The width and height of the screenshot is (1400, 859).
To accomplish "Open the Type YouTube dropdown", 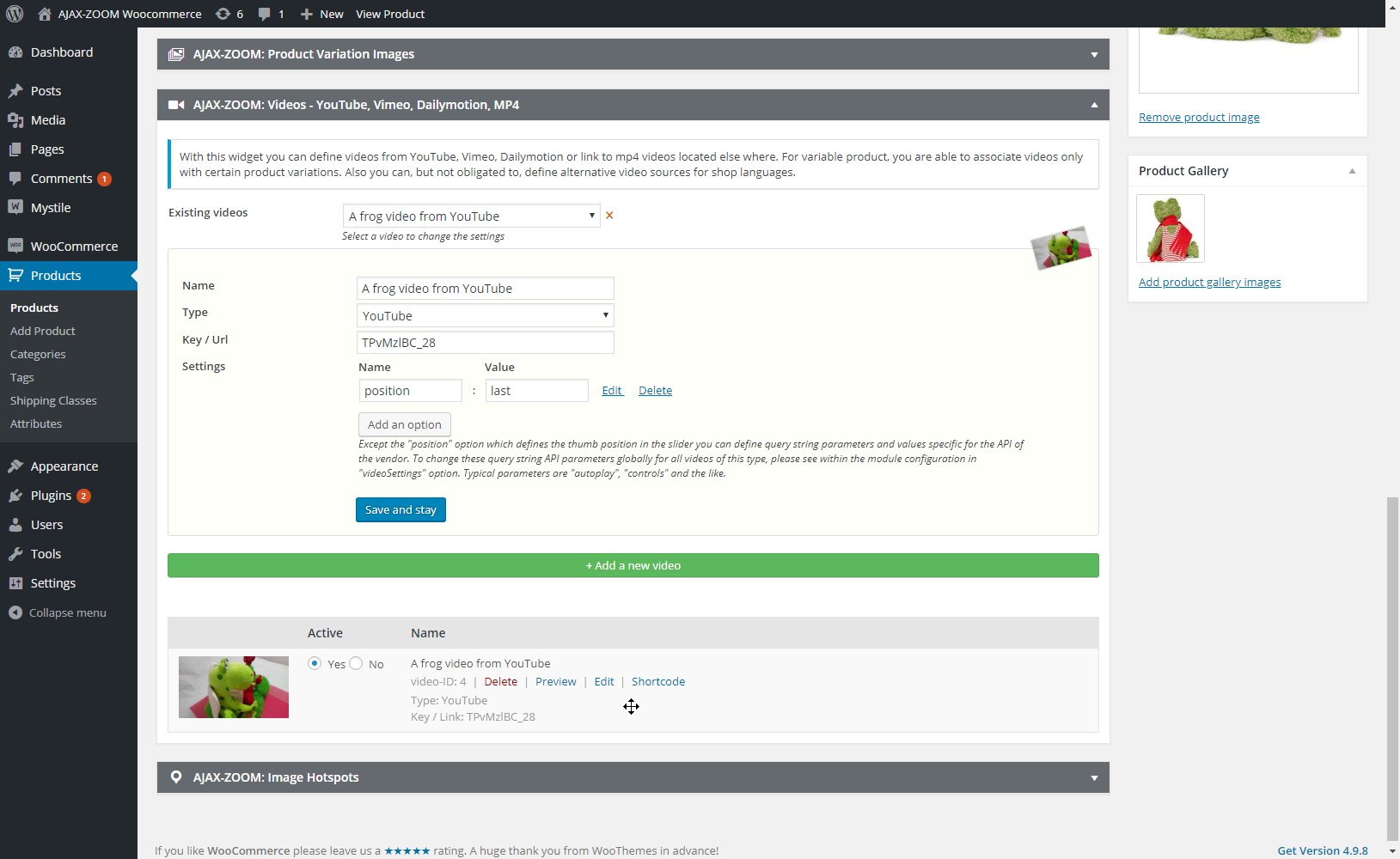I will click(x=485, y=315).
